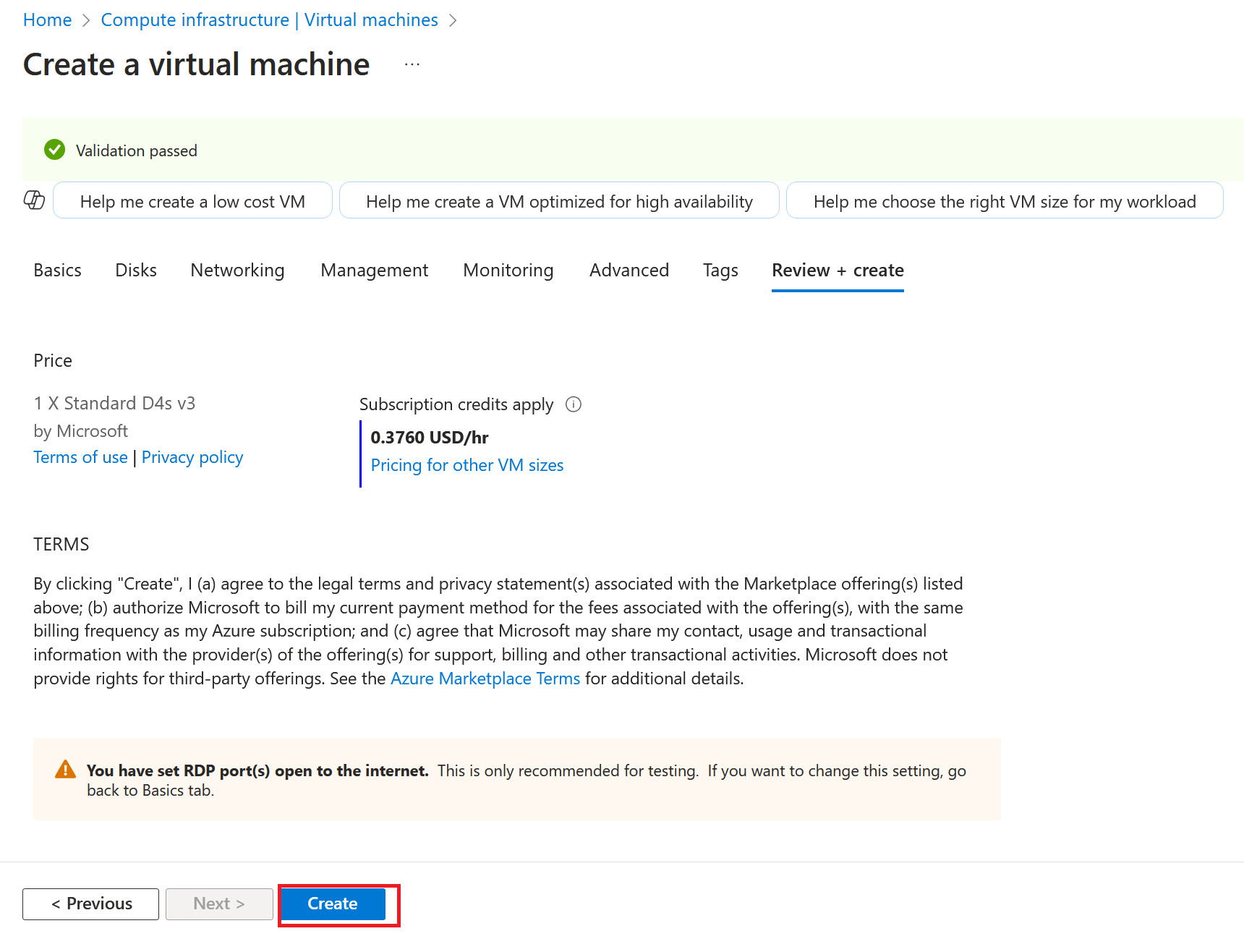This screenshot has width=1244, height=952.
Task: Open the Terms of use link
Action: (x=80, y=457)
